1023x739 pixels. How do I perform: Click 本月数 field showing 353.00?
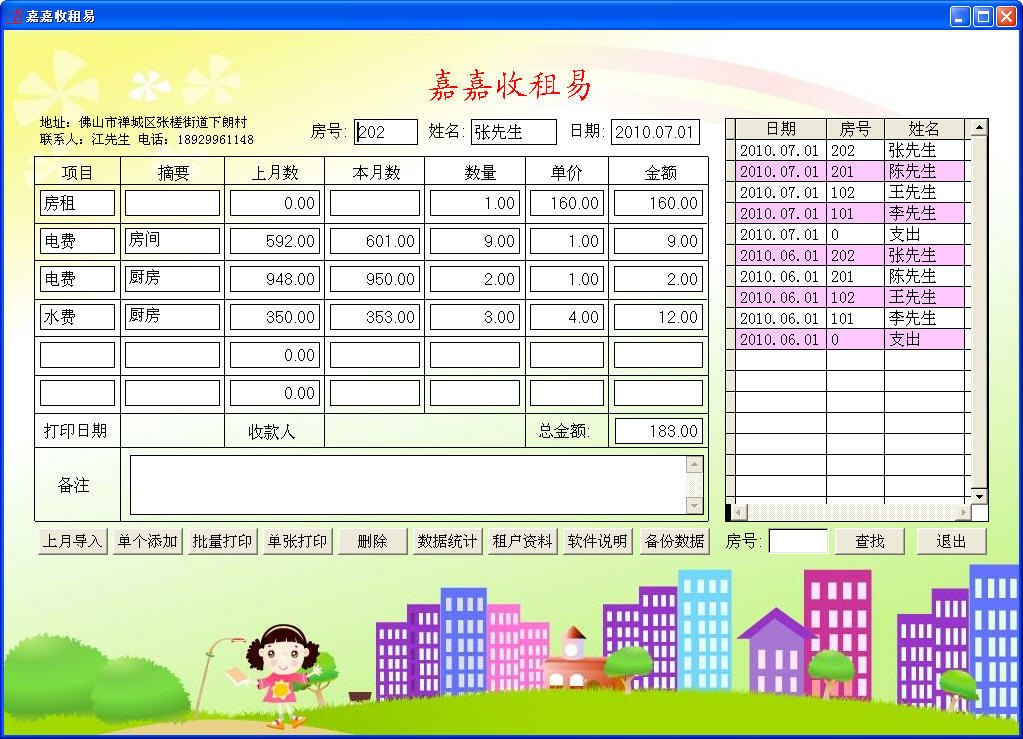(x=375, y=316)
